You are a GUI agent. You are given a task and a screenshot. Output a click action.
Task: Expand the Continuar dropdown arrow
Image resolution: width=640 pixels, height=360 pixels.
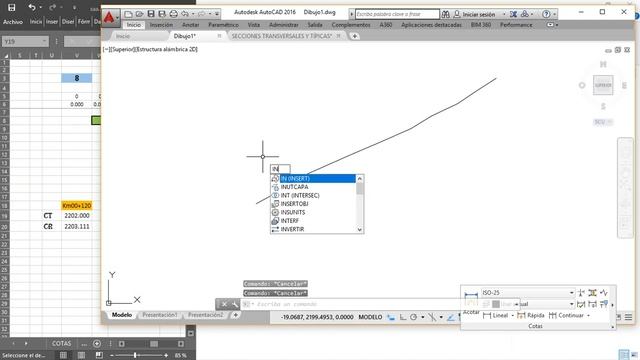tap(588, 316)
